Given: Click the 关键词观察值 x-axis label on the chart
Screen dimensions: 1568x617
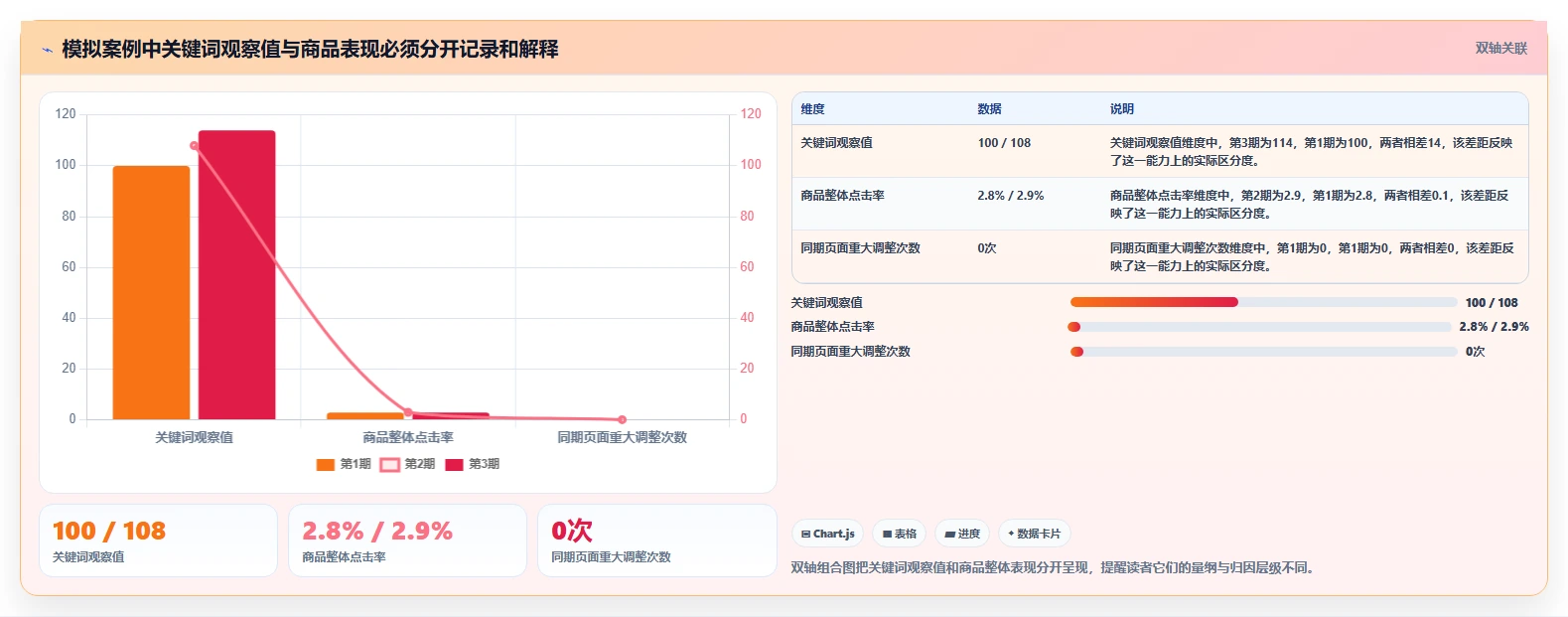Looking at the screenshot, I should click(194, 437).
